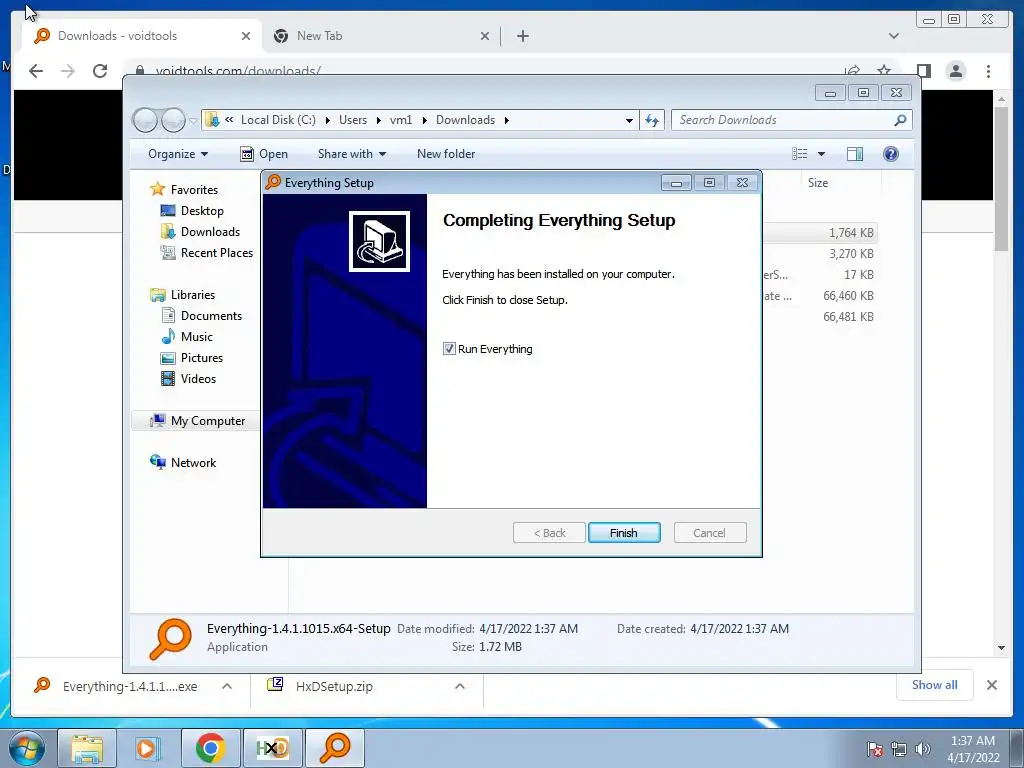The height and width of the screenshot is (768, 1024).
Task: Expand the Share with dropdown
Action: coord(351,154)
